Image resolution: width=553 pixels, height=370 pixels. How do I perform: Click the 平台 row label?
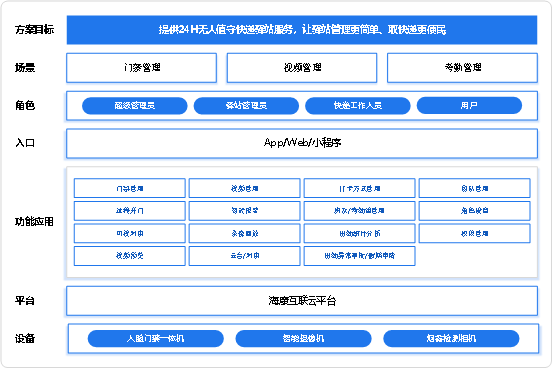click(25, 301)
